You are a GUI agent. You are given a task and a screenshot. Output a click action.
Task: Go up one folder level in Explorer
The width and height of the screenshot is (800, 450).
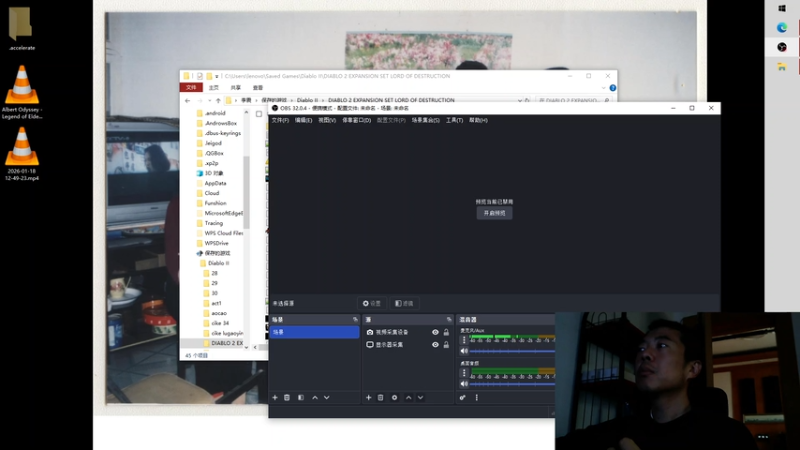coord(218,101)
